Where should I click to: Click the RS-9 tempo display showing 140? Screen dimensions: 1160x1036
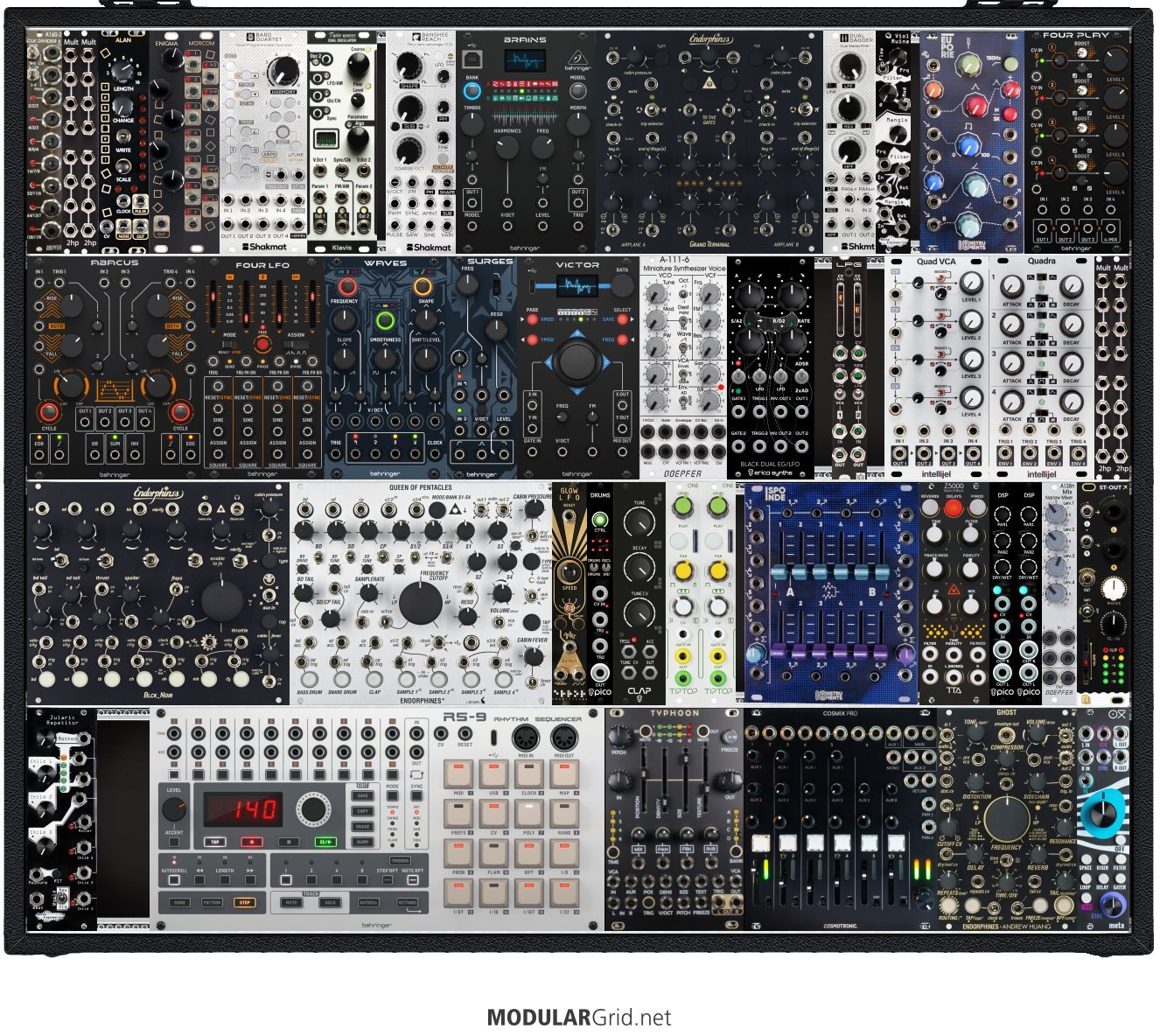coord(242,808)
